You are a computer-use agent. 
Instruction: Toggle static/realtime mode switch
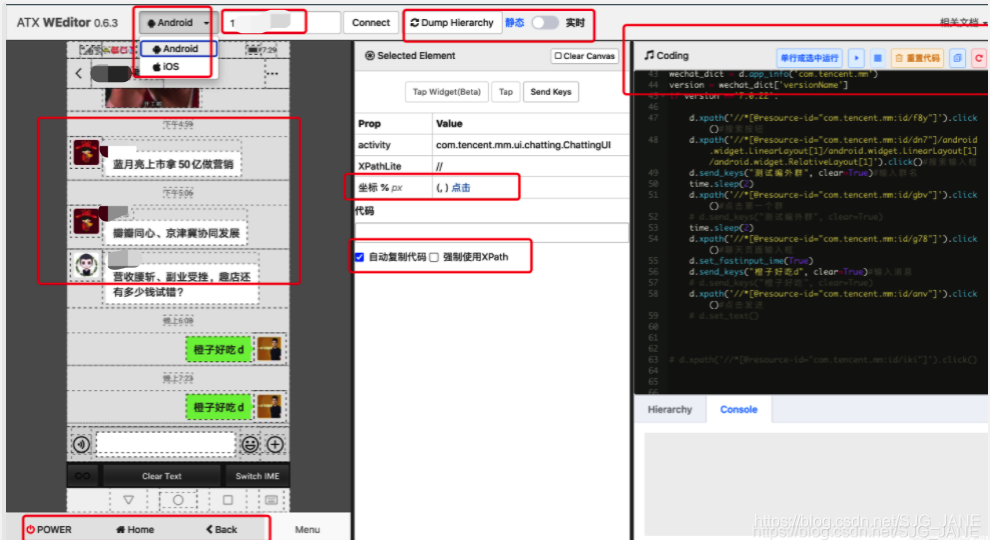pyautogui.click(x=545, y=23)
